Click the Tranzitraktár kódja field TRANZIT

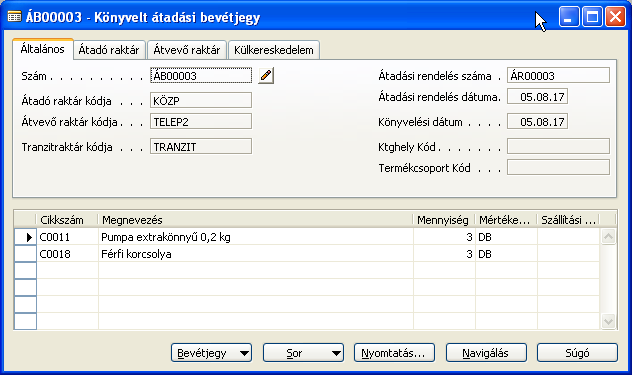click(201, 146)
